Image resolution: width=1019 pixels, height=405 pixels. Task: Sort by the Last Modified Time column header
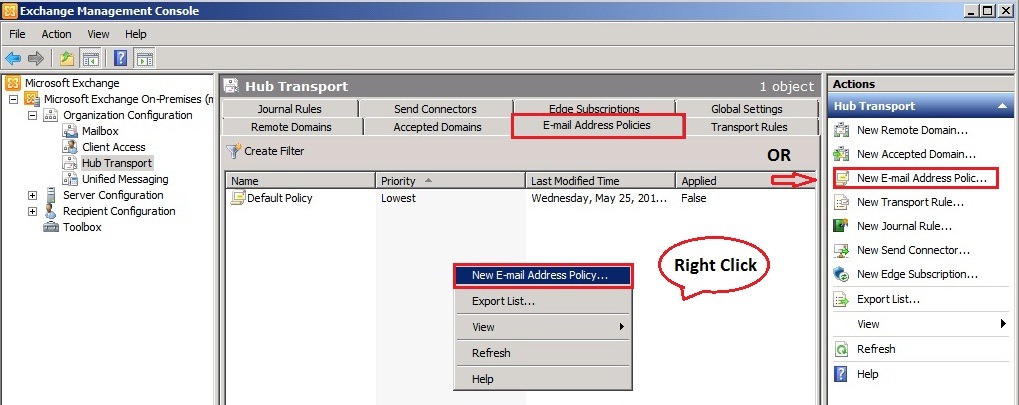pos(600,181)
